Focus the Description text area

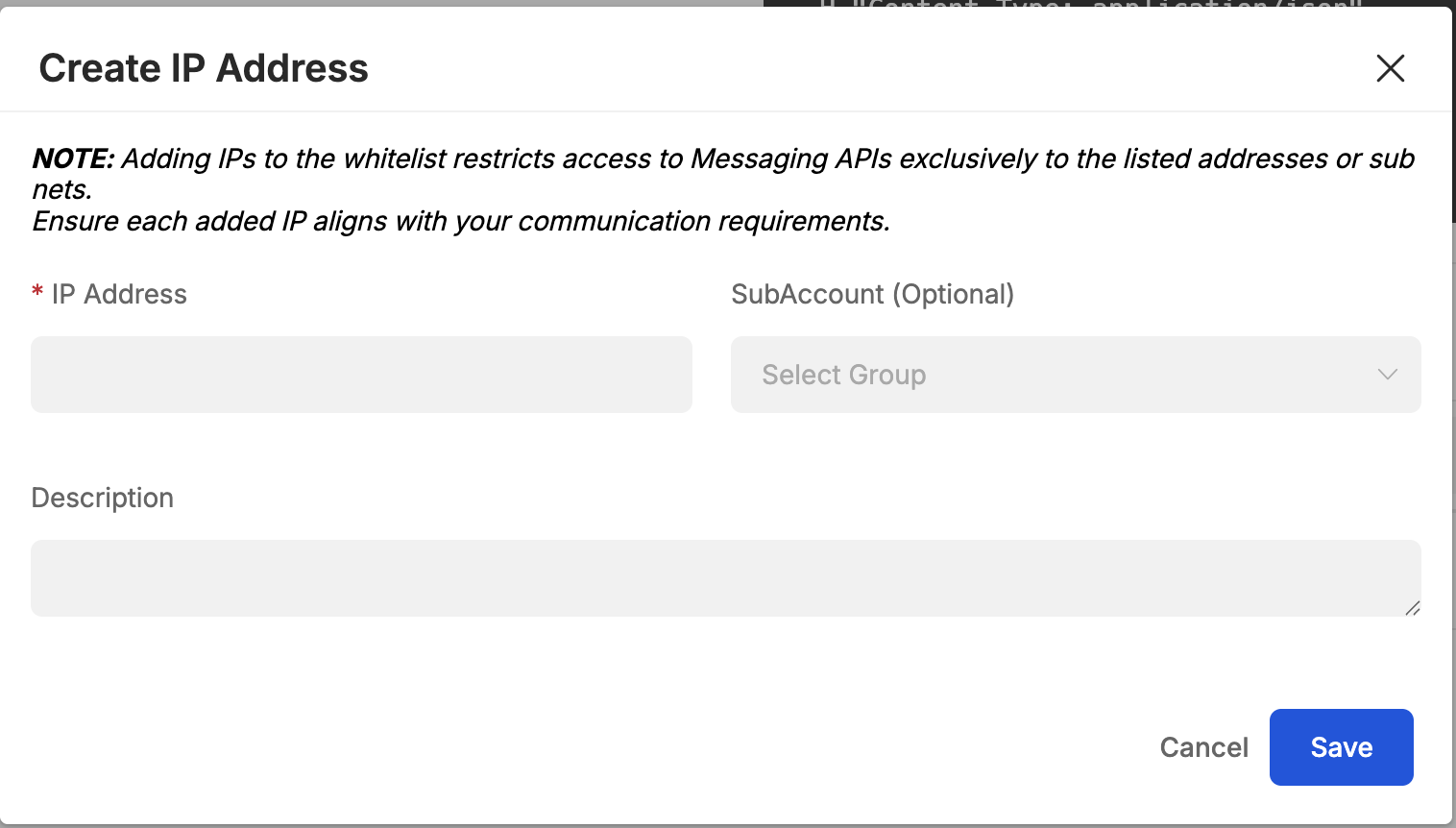[x=725, y=577]
